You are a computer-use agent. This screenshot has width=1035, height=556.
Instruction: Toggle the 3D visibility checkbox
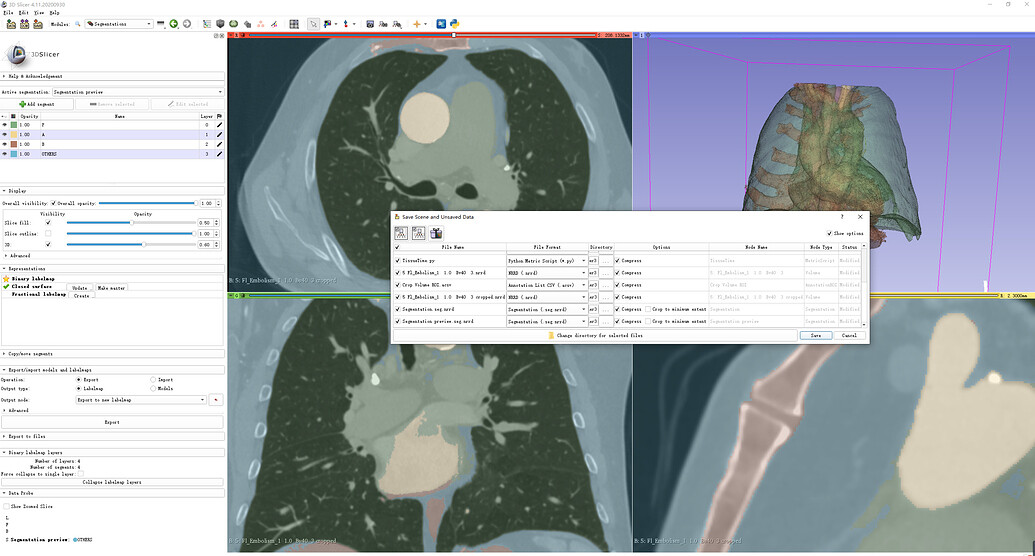coord(48,244)
